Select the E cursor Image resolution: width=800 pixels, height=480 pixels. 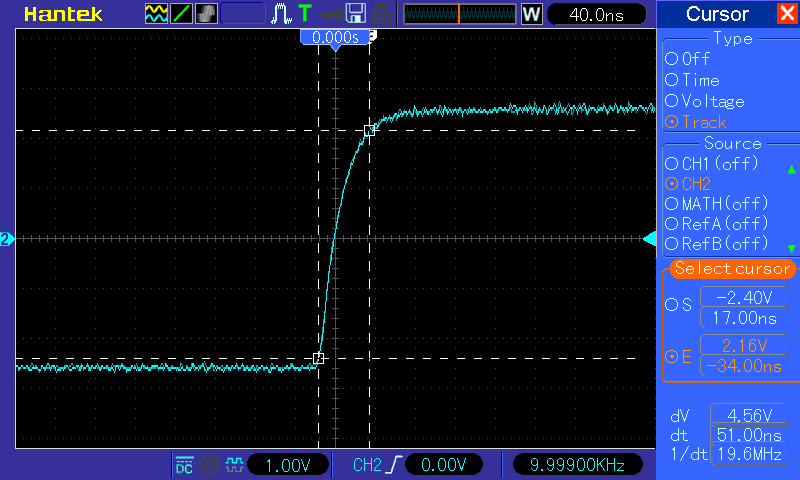tap(679, 356)
